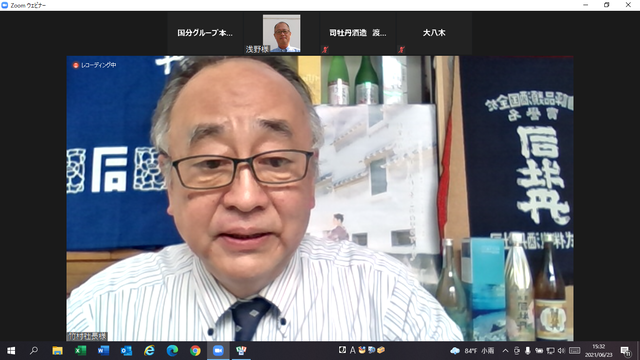Click the active Zoom taskbar icon
This screenshot has width=640, height=360.
[x=218, y=351]
